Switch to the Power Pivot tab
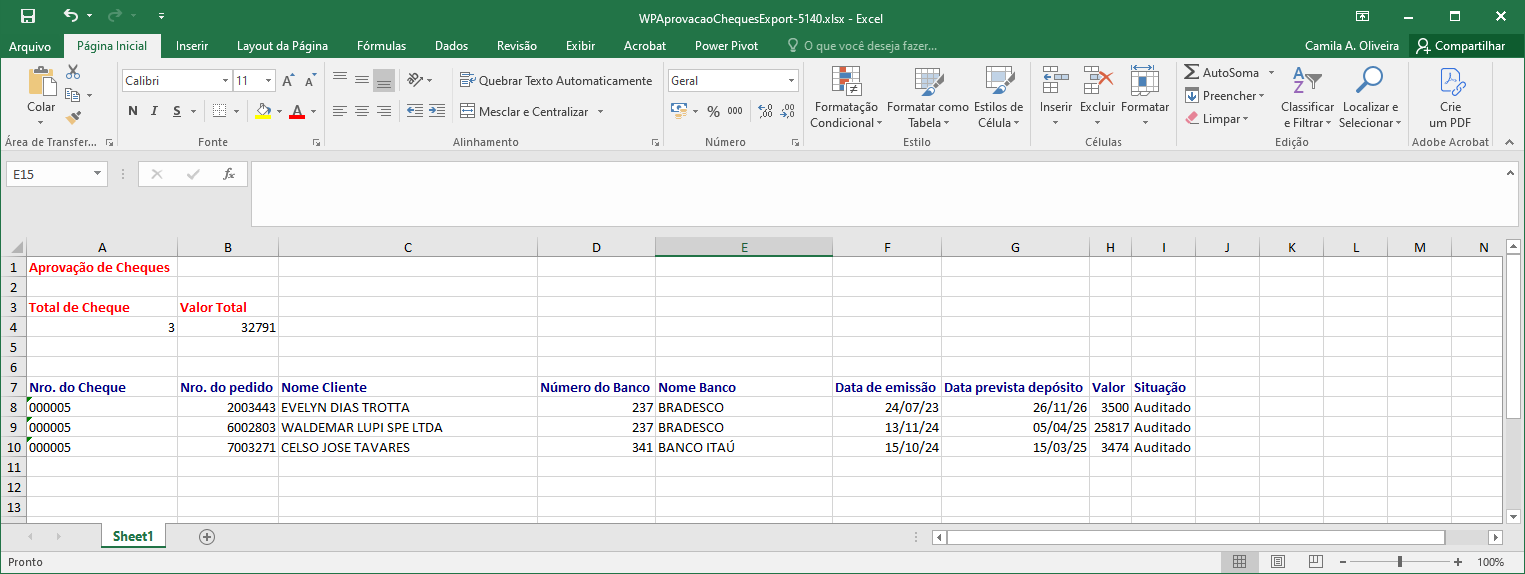Screen dimensions: 1525x574 coord(726,46)
